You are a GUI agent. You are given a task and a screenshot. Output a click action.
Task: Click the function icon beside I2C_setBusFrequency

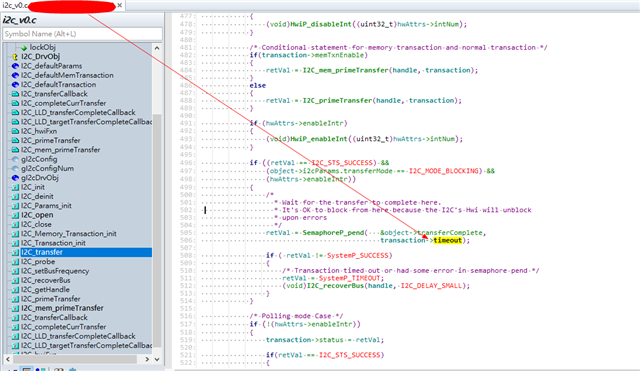tap(15, 271)
